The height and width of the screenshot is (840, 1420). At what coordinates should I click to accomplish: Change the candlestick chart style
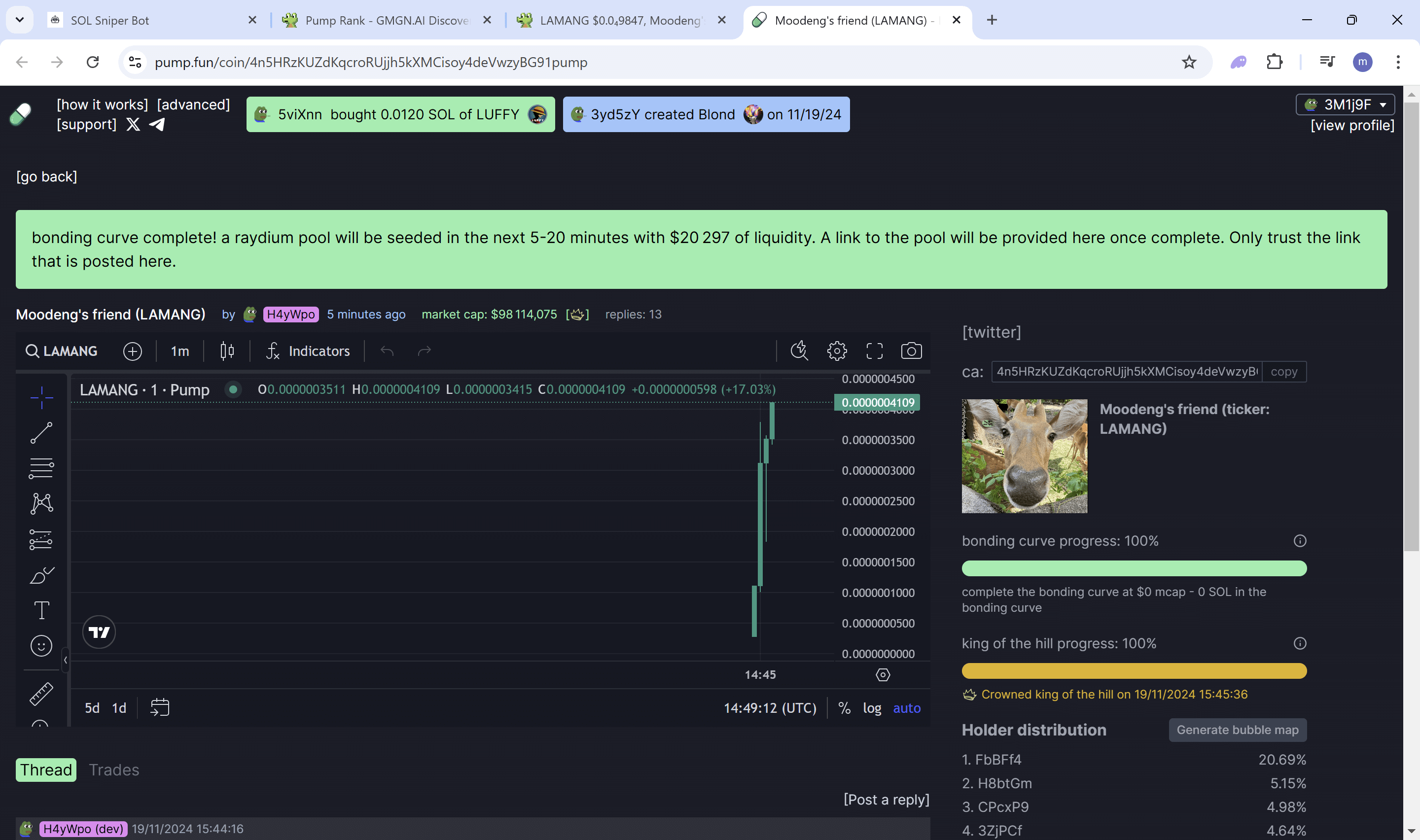pos(227,351)
